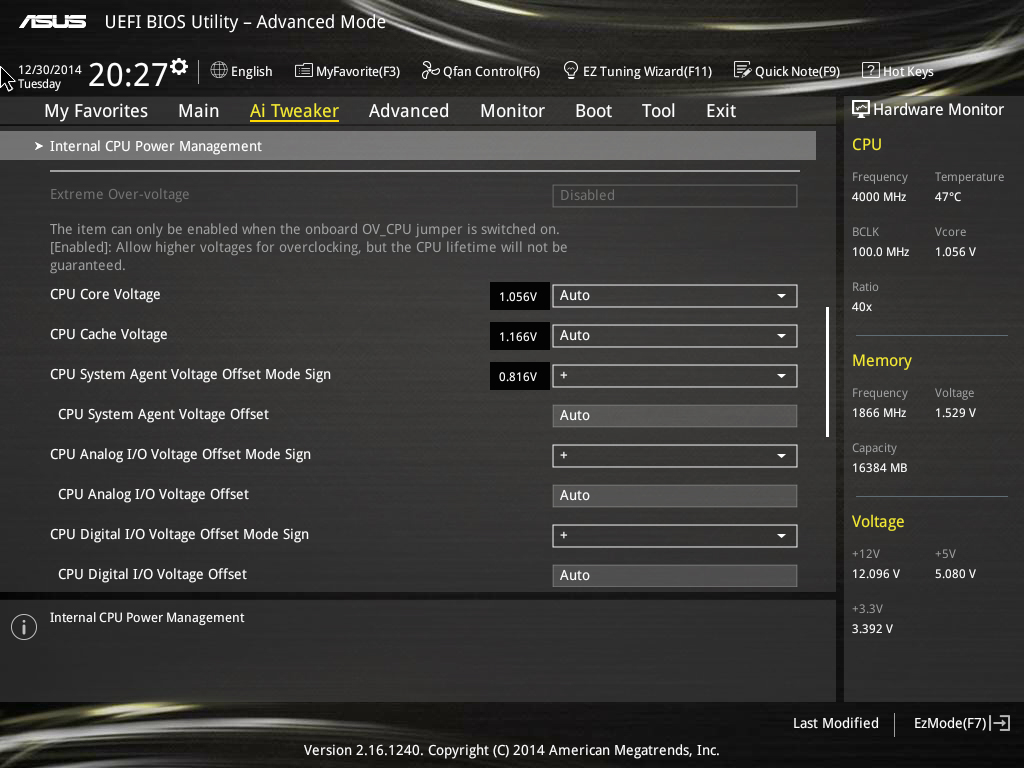The height and width of the screenshot is (768, 1024).
Task: Click the Last Modified button
Action: [x=835, y=723]
